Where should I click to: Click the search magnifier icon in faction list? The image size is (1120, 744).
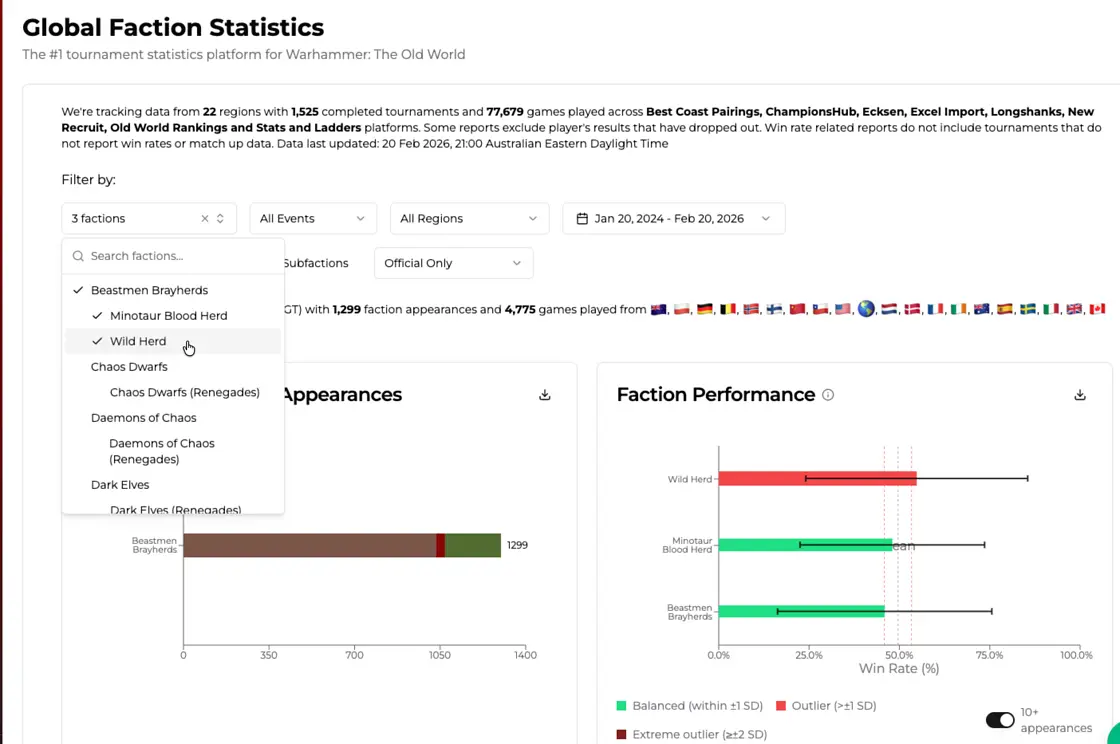coord(79,256)
